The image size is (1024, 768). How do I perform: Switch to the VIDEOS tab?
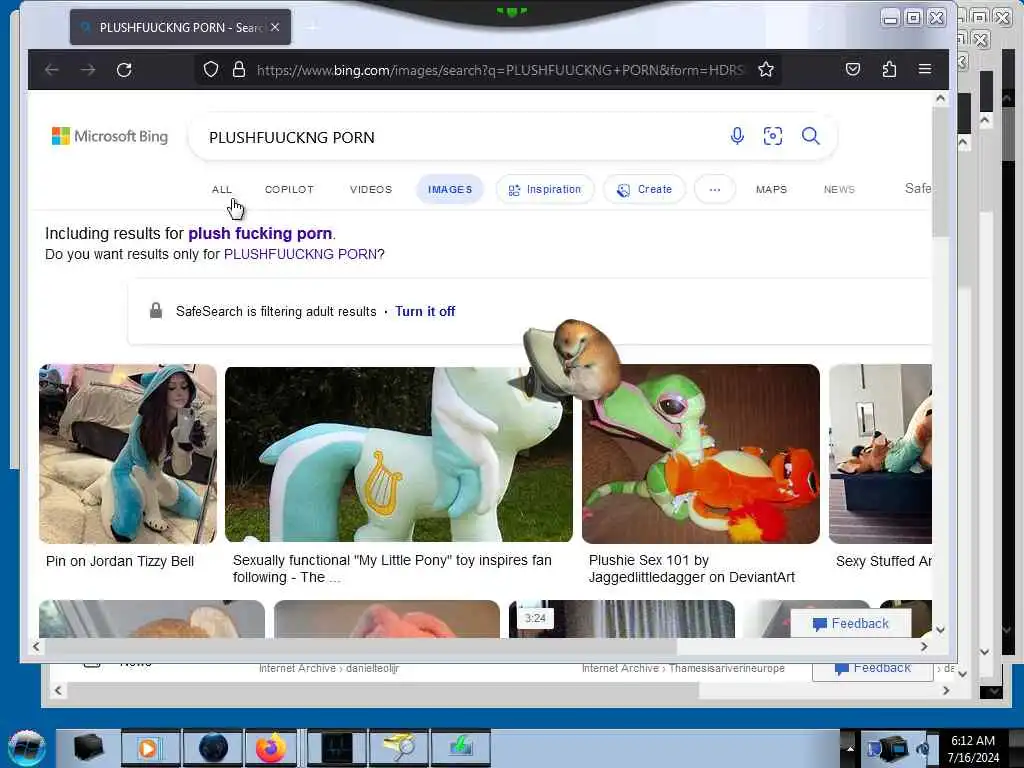pyautogui.click(x=371, y=189)
